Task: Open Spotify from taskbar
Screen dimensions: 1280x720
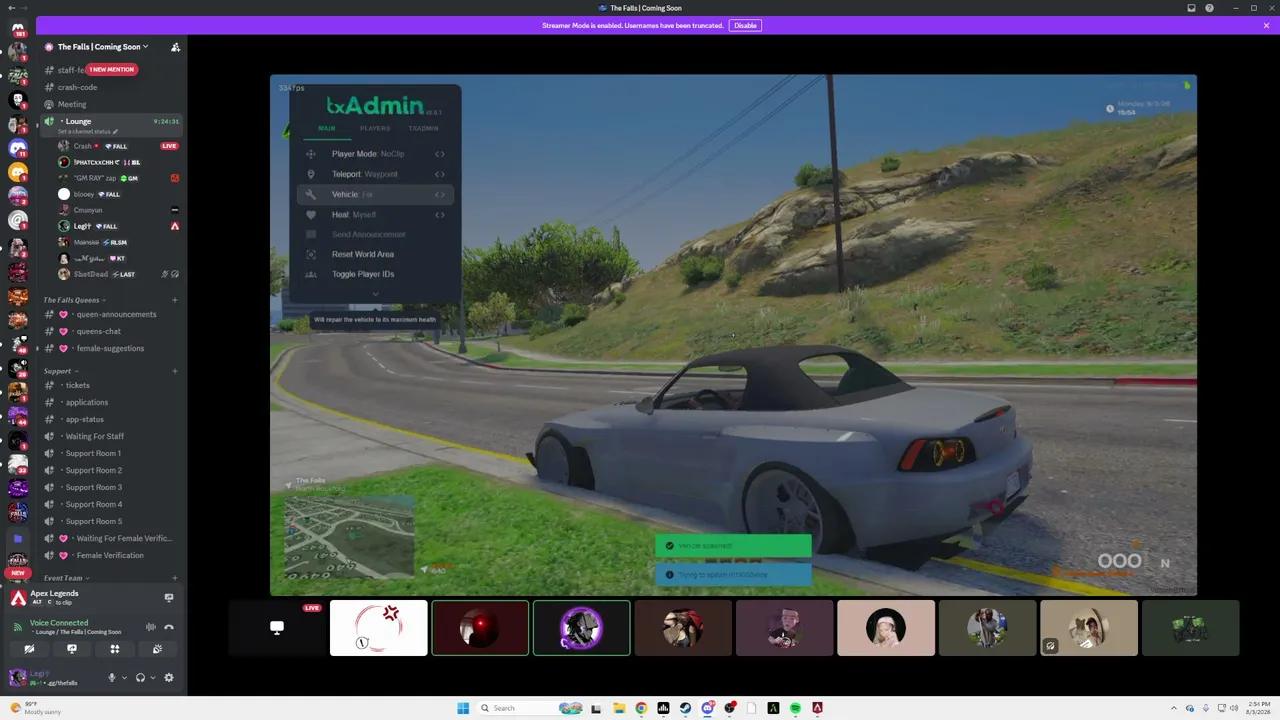Action: coord(795,708)
